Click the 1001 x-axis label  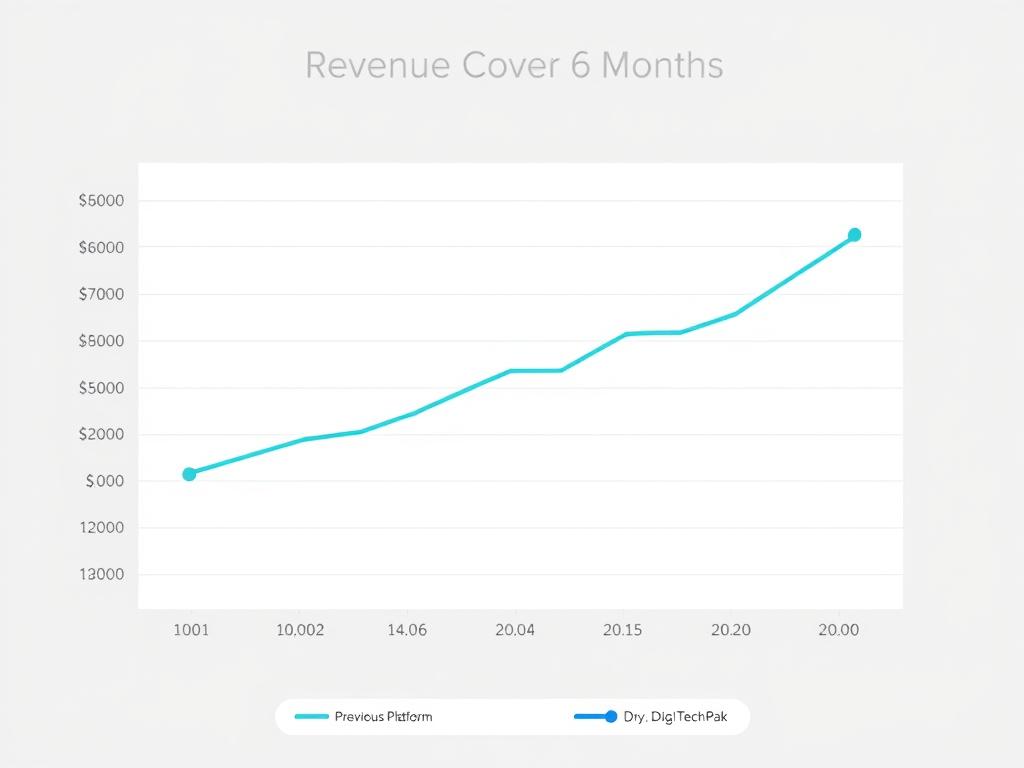tap(190, 630)
